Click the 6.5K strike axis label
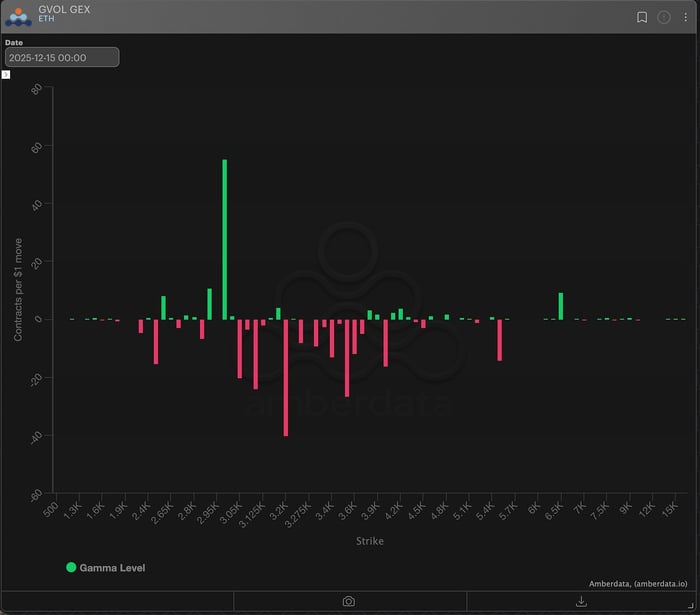This screenshot has height=615, width=700. point(554,511)
